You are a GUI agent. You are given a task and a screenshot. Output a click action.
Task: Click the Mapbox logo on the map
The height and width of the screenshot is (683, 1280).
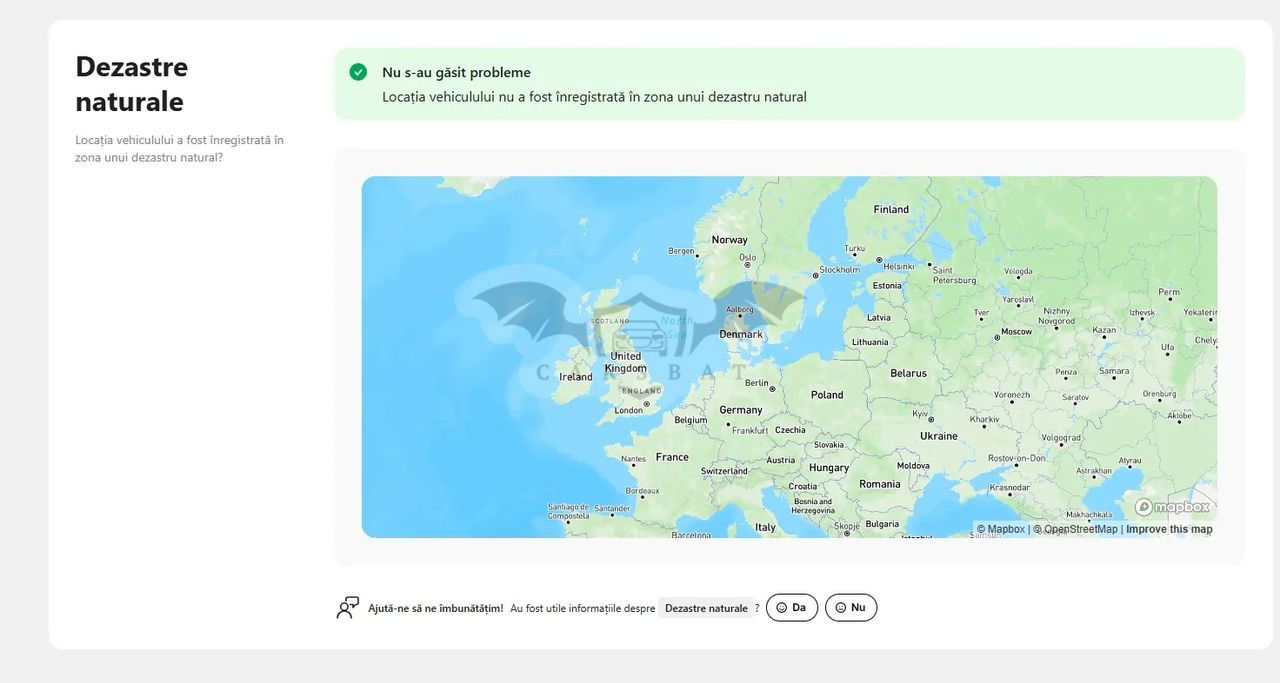coord(1173,507)
